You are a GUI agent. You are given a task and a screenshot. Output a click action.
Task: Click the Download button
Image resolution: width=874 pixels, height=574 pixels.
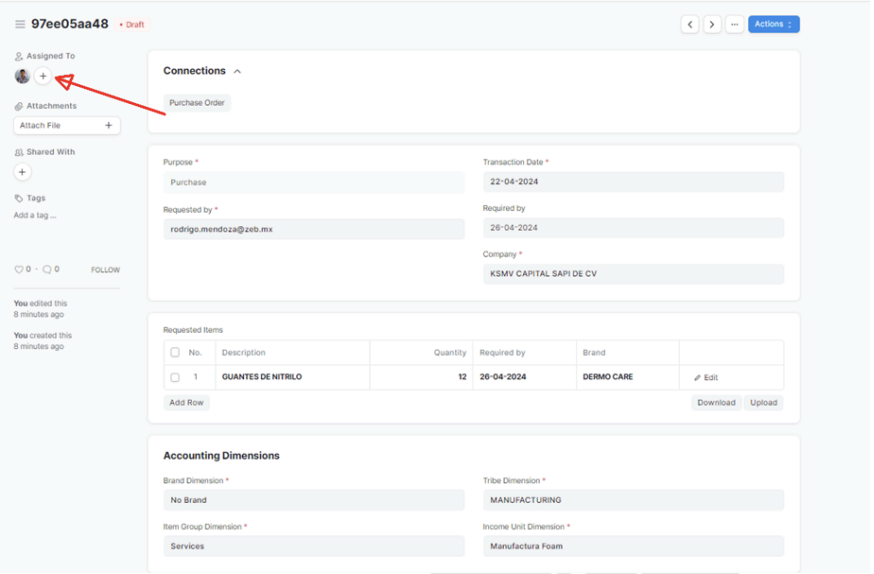[x=716, y=403]
